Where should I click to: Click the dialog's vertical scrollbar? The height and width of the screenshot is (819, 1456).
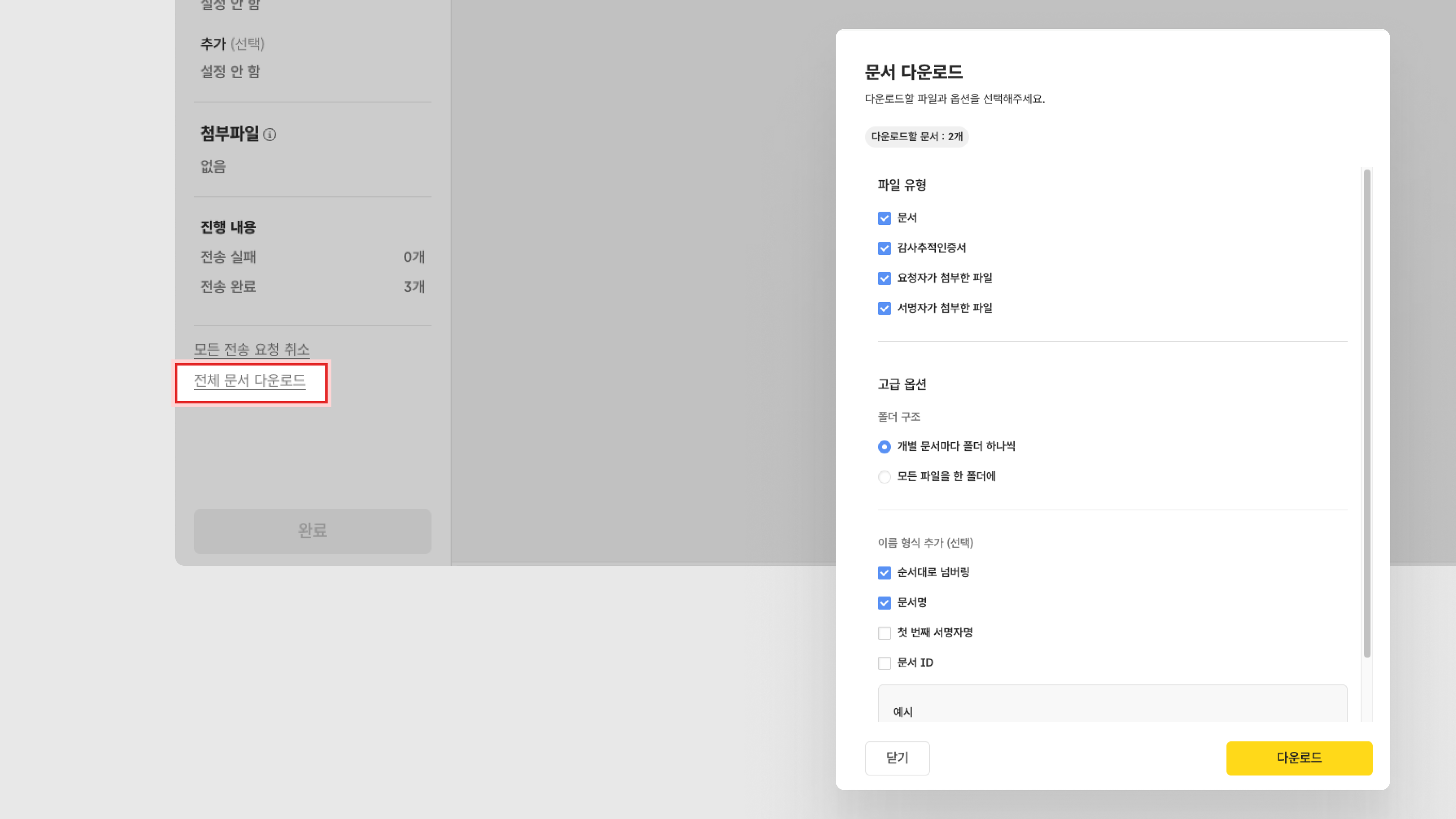[1367, 413]
